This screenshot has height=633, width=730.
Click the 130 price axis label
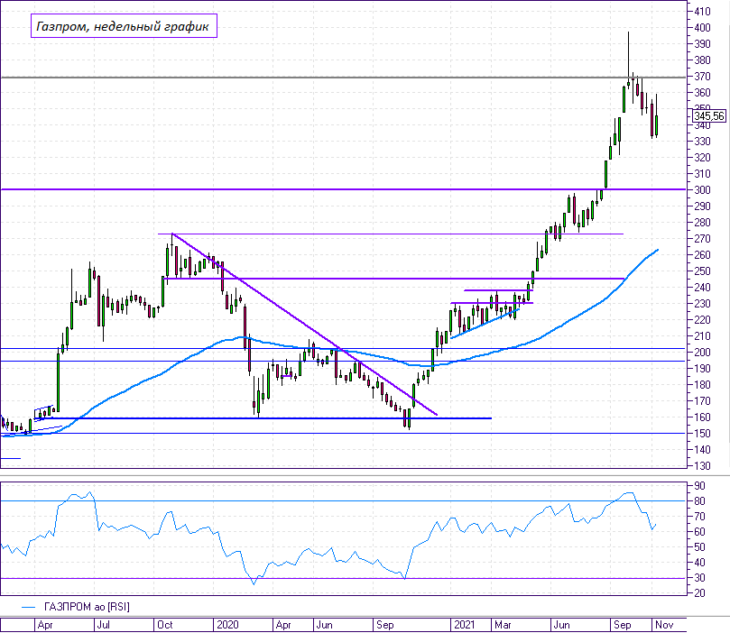702,466
